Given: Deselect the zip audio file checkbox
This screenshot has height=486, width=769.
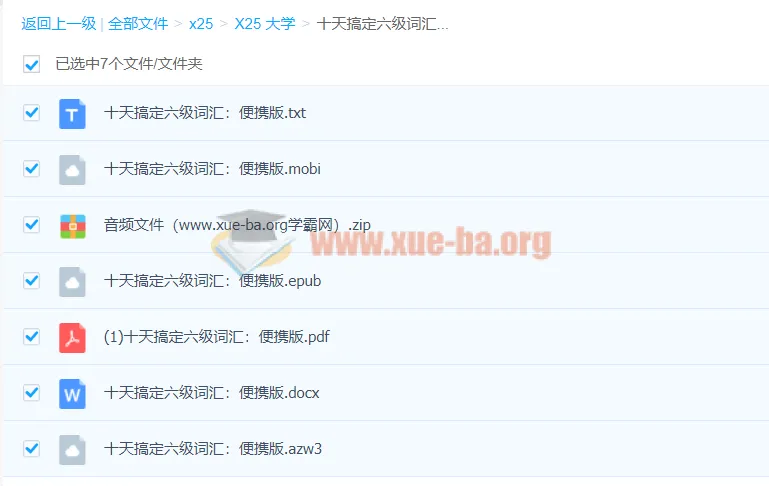Looking at the screenshot, I should 31,225.
